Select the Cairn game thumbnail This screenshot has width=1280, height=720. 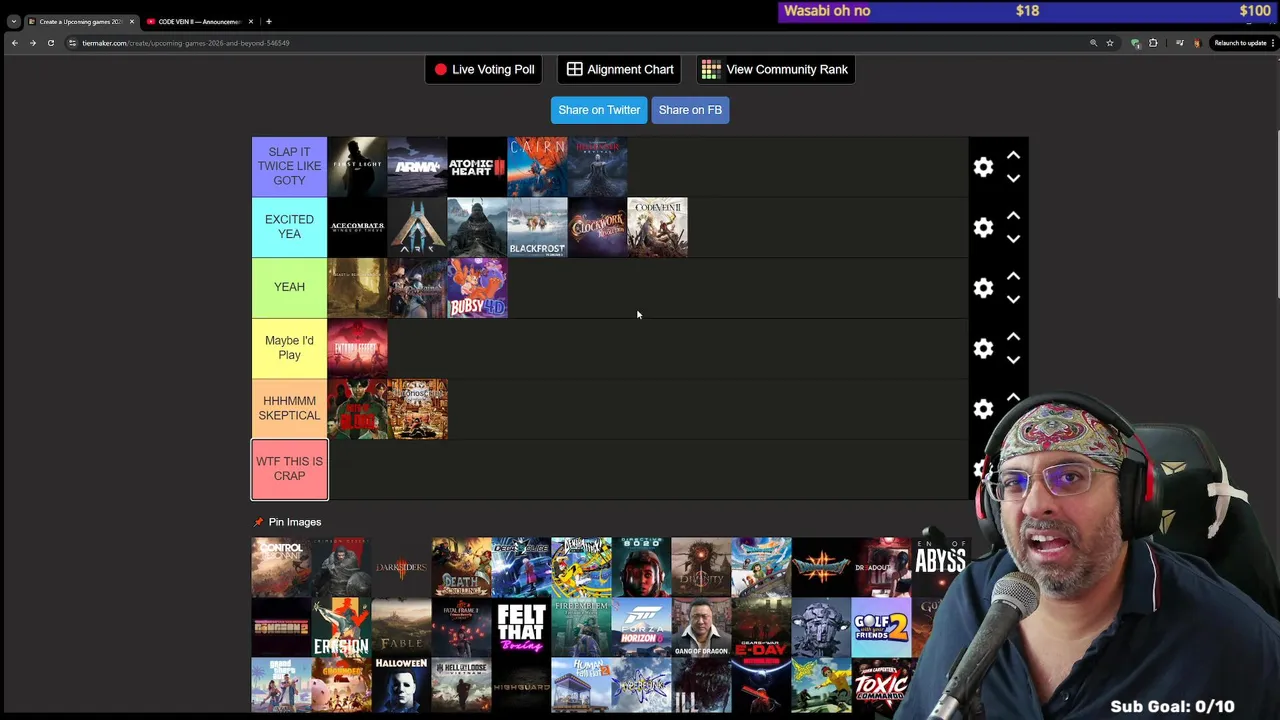[x=537, y=167]
